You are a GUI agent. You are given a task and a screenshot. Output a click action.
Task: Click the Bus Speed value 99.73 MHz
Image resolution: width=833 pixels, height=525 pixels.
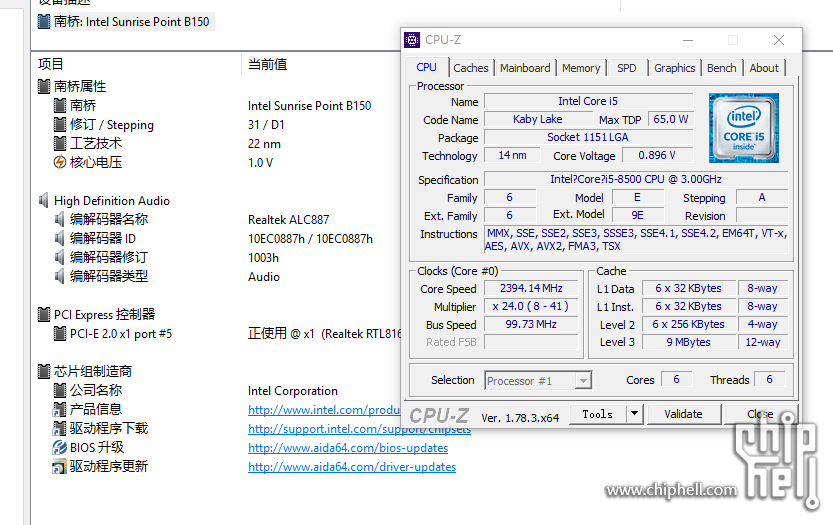(531, 324)
